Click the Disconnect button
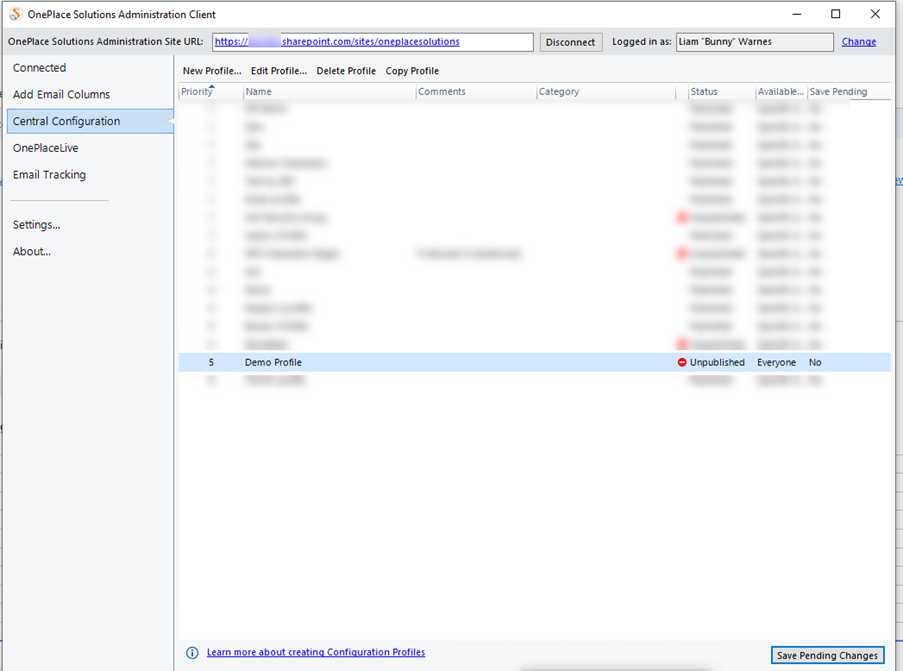This screenshot has height=671, width=903. (571, 42)
